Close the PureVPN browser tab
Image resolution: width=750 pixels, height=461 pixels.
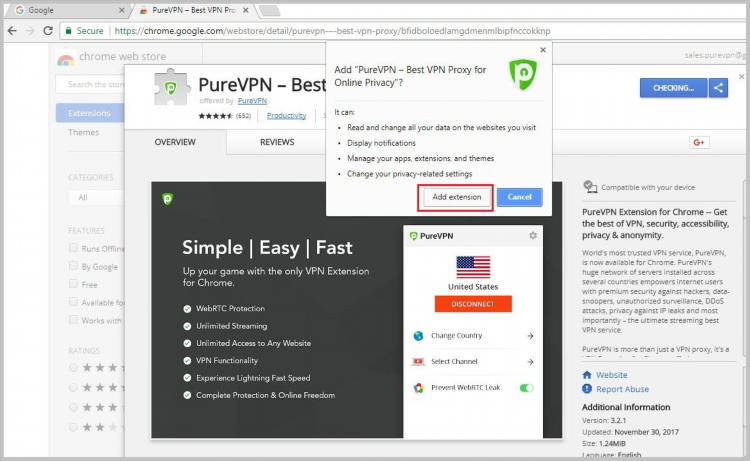[x=245, y=10]
